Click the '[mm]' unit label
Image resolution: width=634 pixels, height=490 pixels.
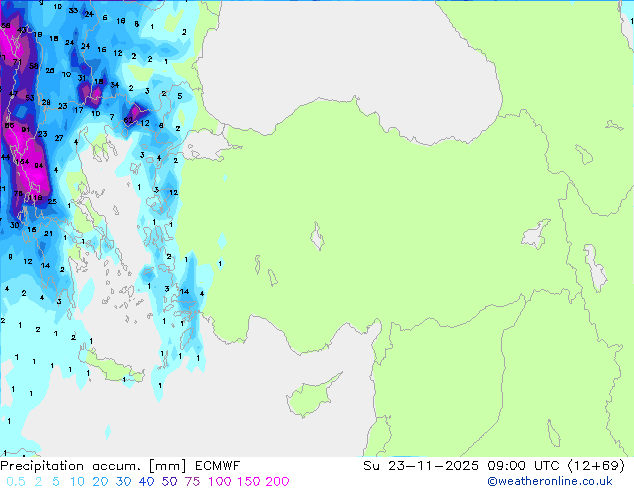(x=168, y=466)
